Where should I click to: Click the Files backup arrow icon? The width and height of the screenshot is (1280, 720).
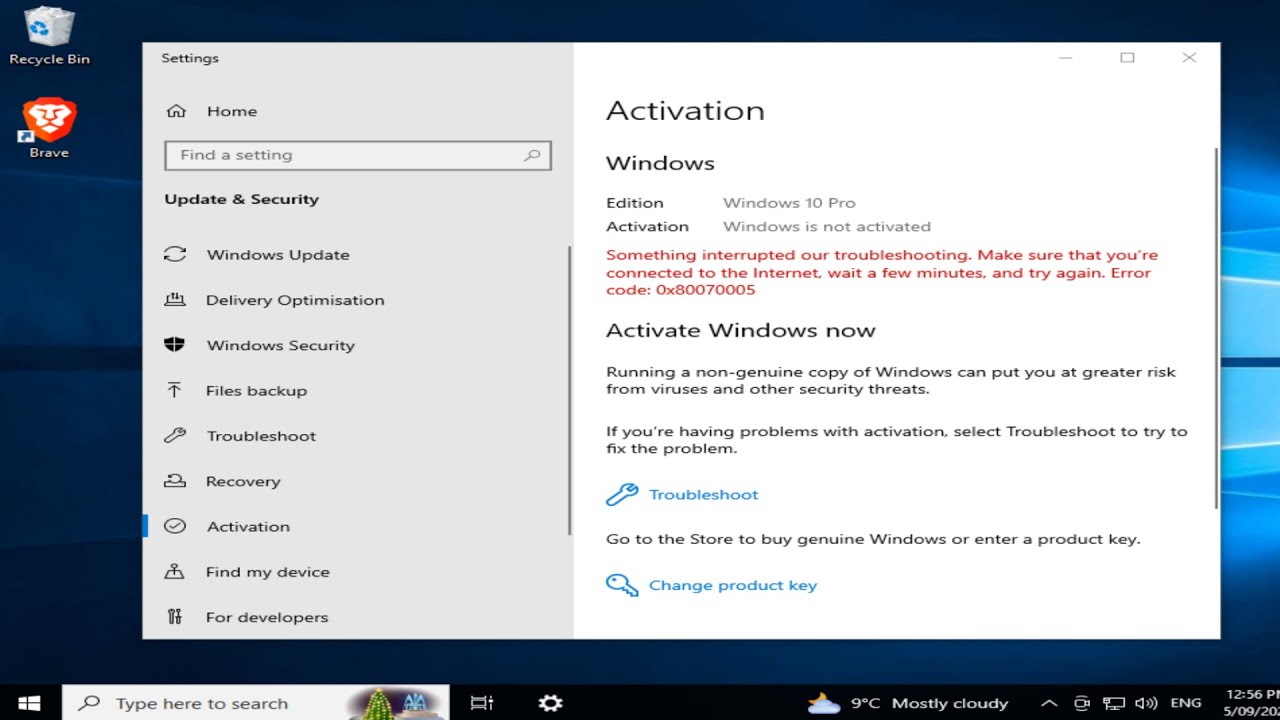(x=175, y=390)
